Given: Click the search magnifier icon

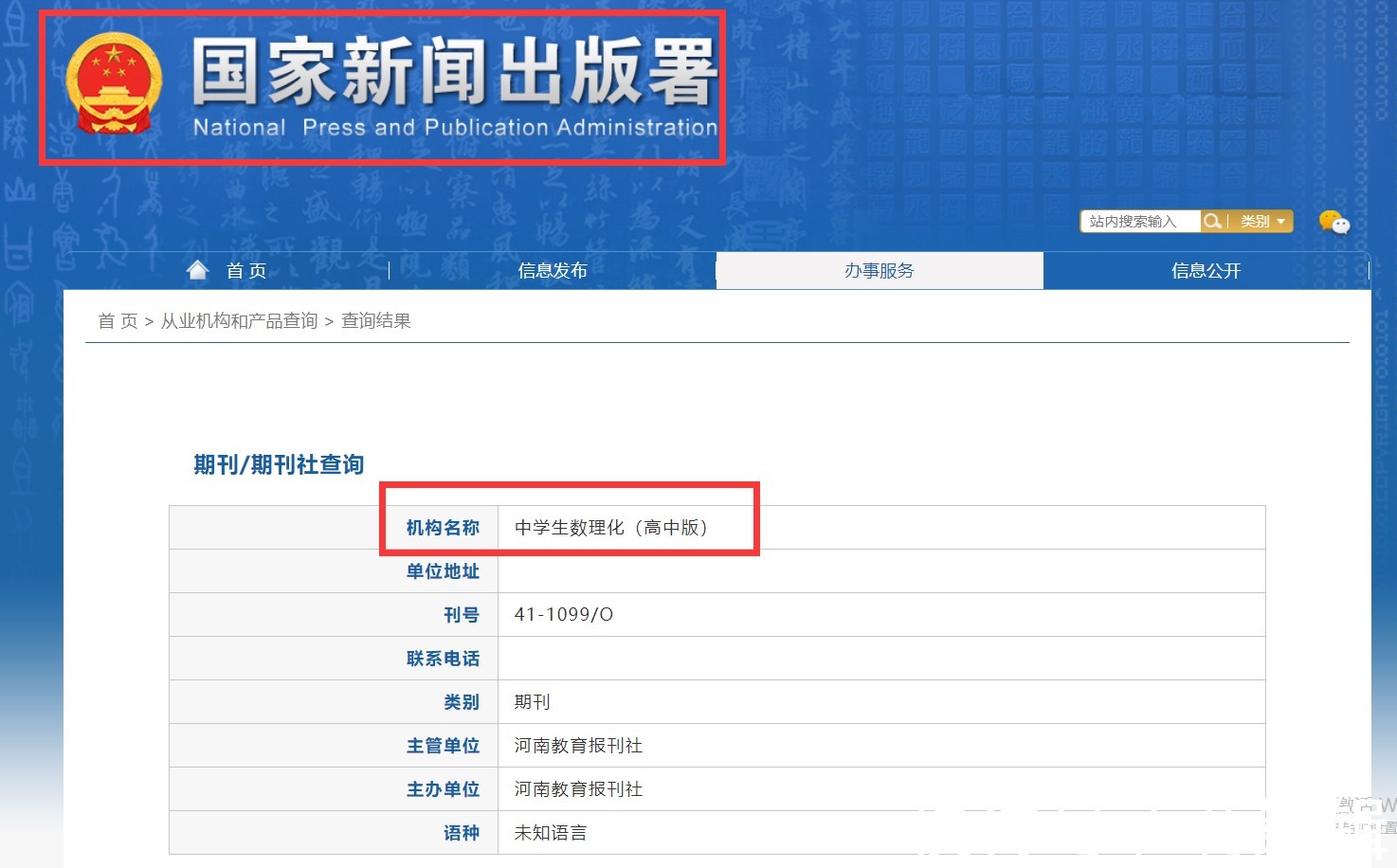Looking at the screenshot, I should click(1212, 221).
